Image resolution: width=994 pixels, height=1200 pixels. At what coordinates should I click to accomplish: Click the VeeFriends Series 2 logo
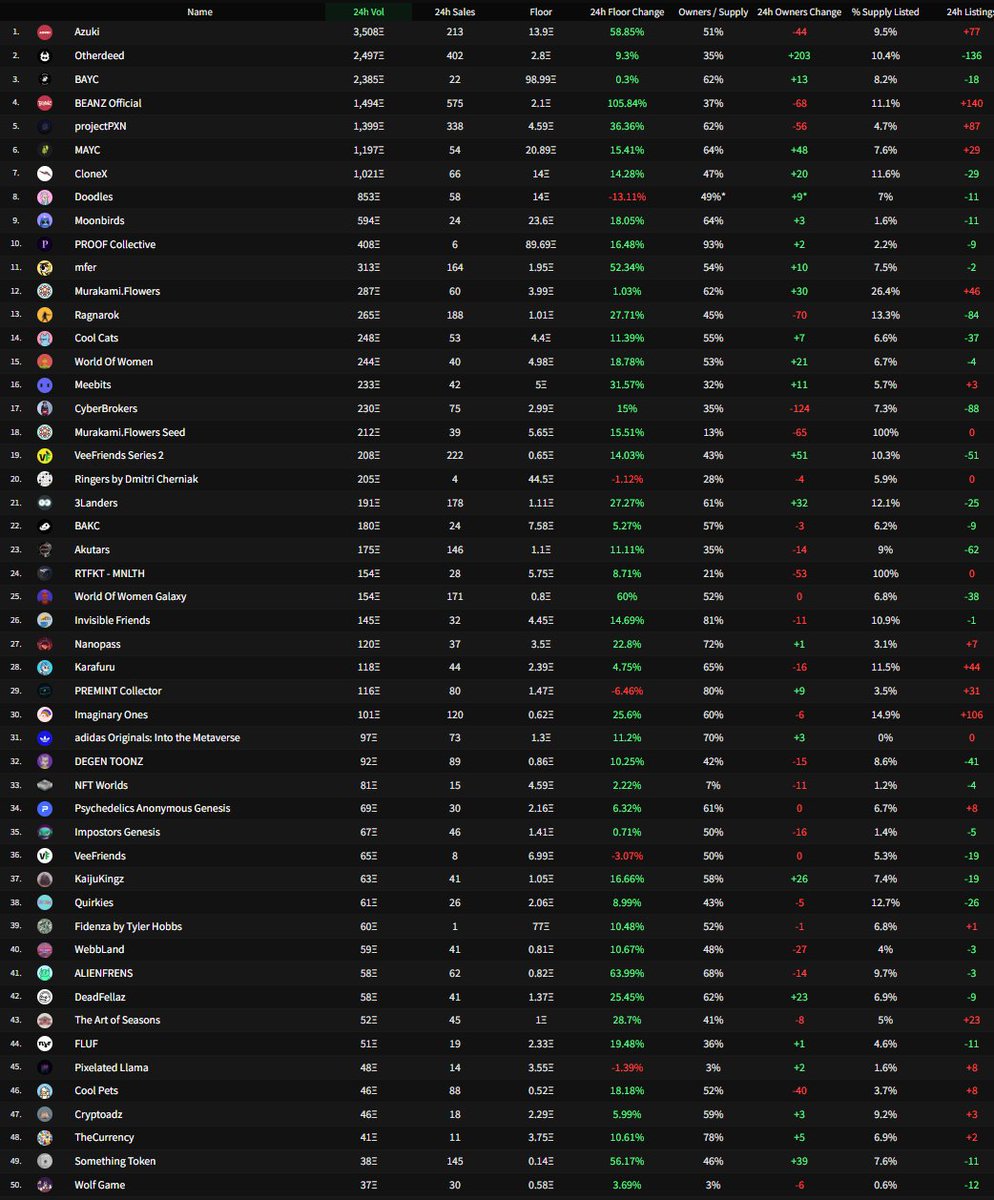(45, 456)
